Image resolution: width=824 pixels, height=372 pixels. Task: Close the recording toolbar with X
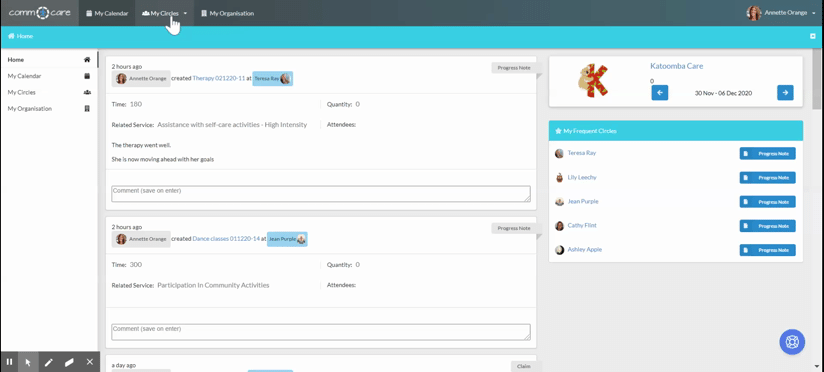[89, 362]
